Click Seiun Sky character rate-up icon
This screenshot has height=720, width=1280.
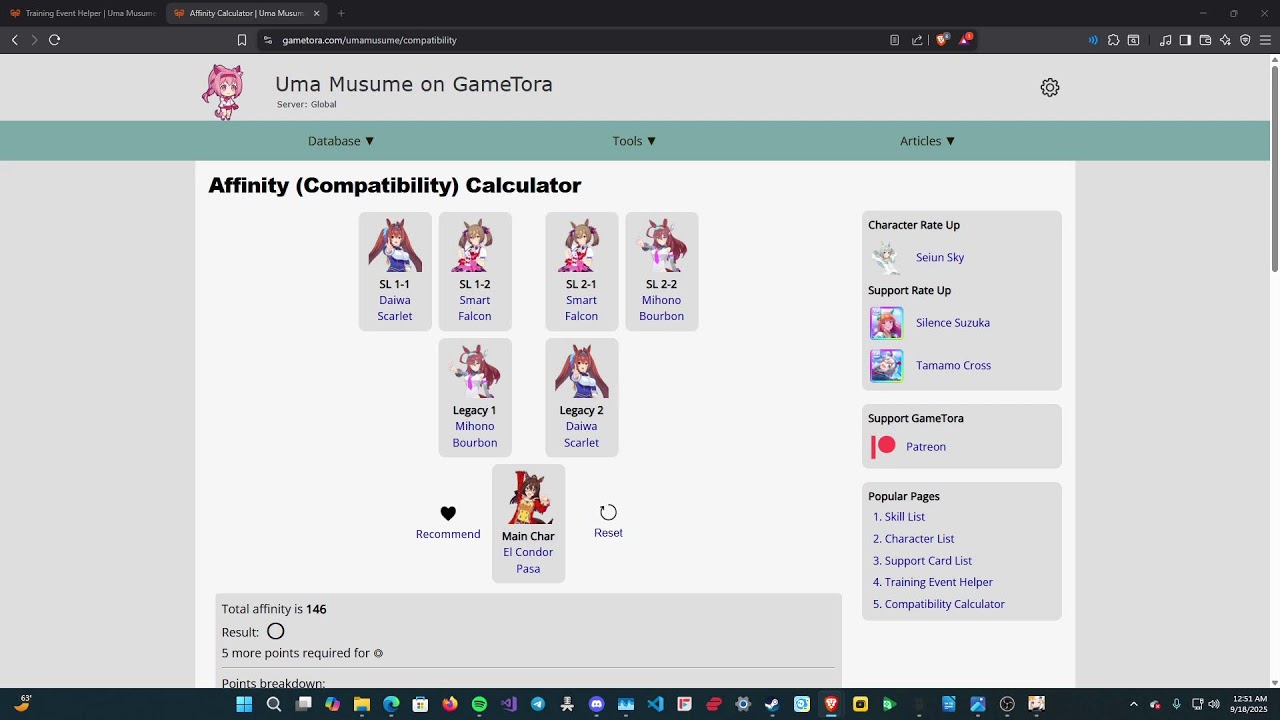886,257
